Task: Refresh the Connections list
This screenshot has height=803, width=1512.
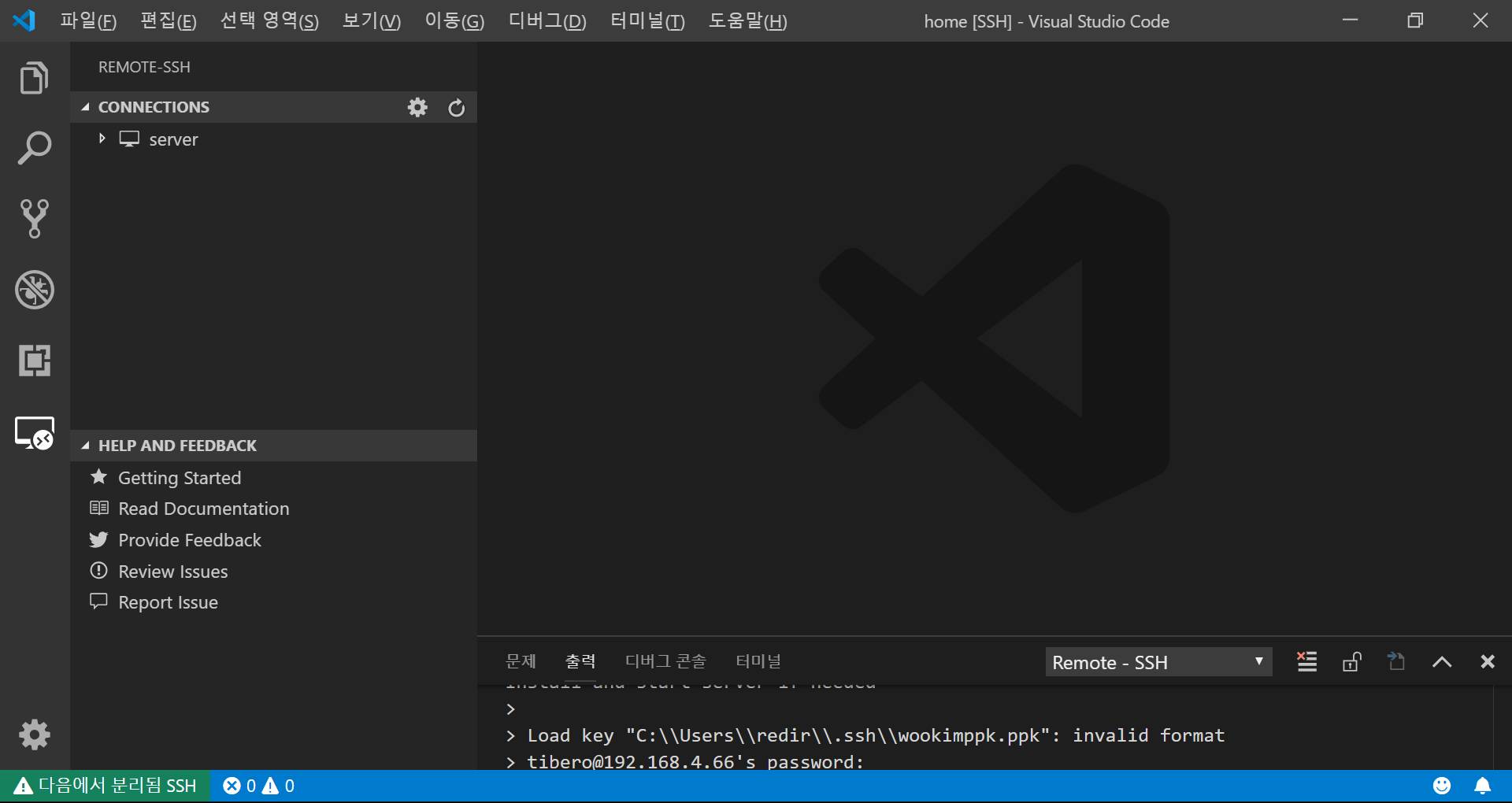Action: click(457, 107)
